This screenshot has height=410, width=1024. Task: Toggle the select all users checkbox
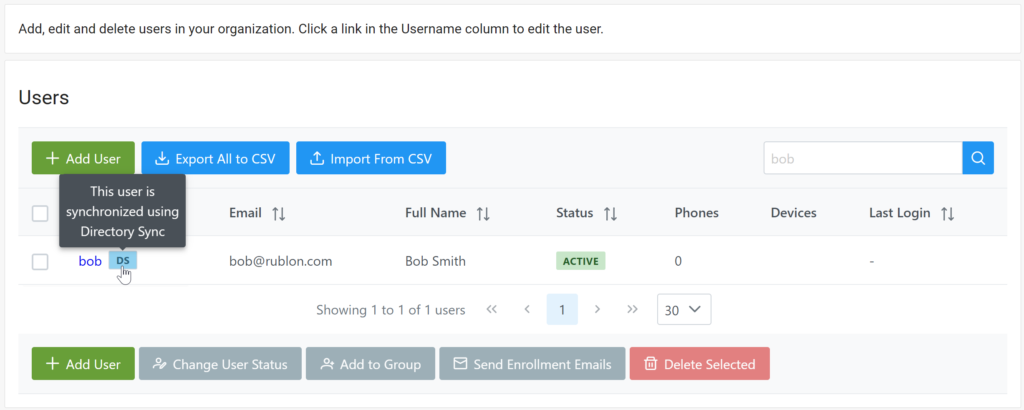pyautogui.click(x=40, y=213)
